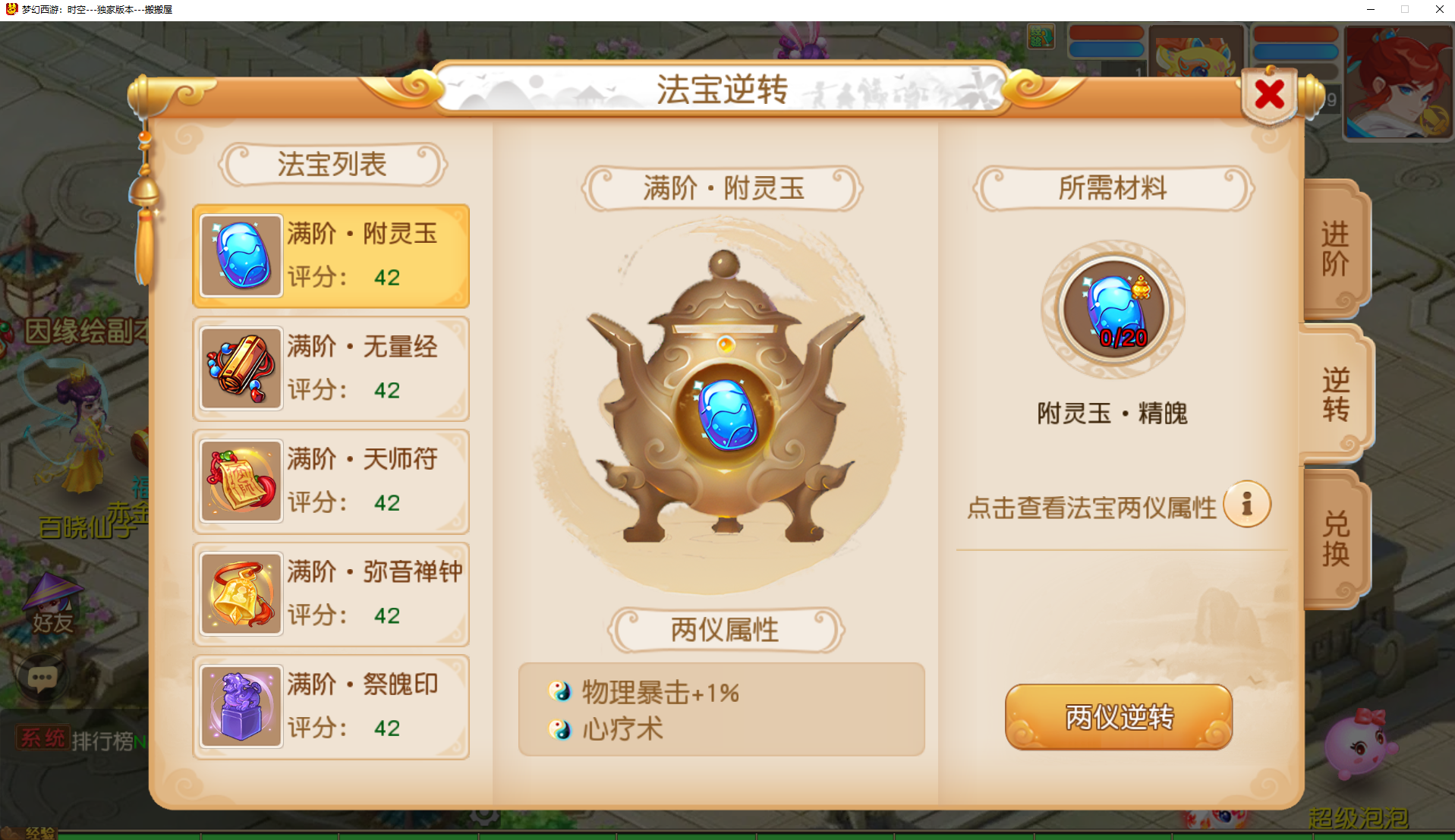Open the chat bubble icon

point(42,677)
